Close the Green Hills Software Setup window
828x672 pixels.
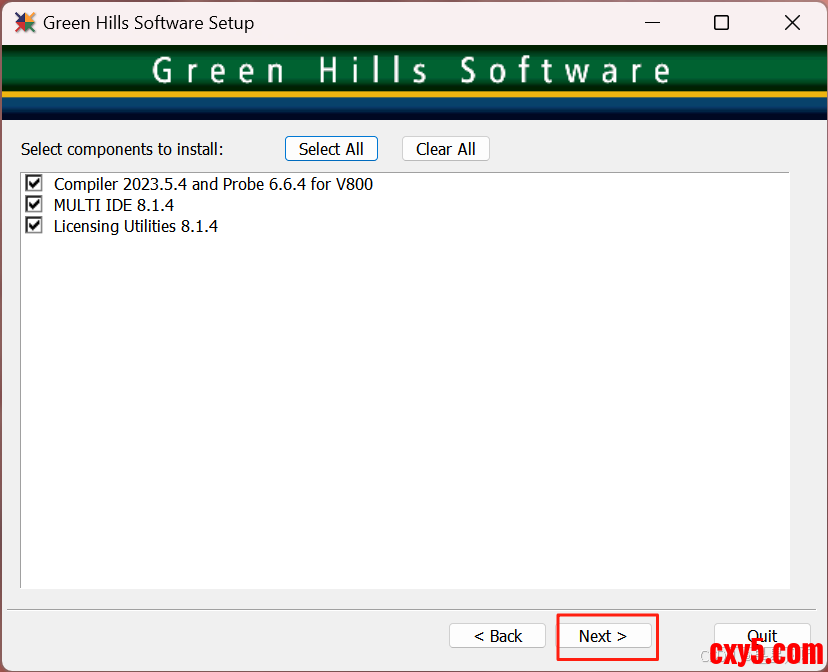pyautogui.click(x=792, y=23)
